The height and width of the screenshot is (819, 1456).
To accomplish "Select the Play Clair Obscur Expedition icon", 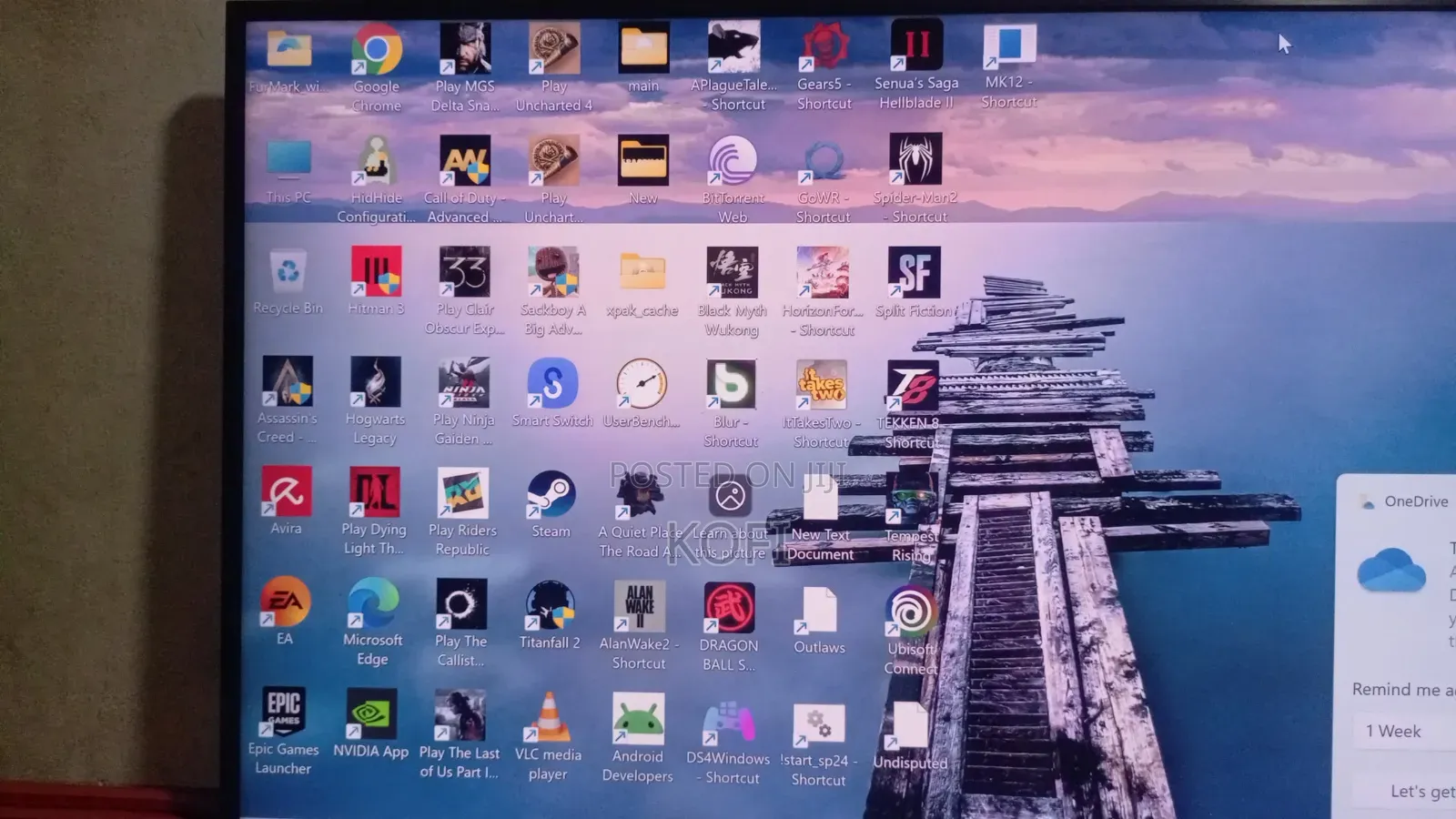I will (x=465, y=271).
